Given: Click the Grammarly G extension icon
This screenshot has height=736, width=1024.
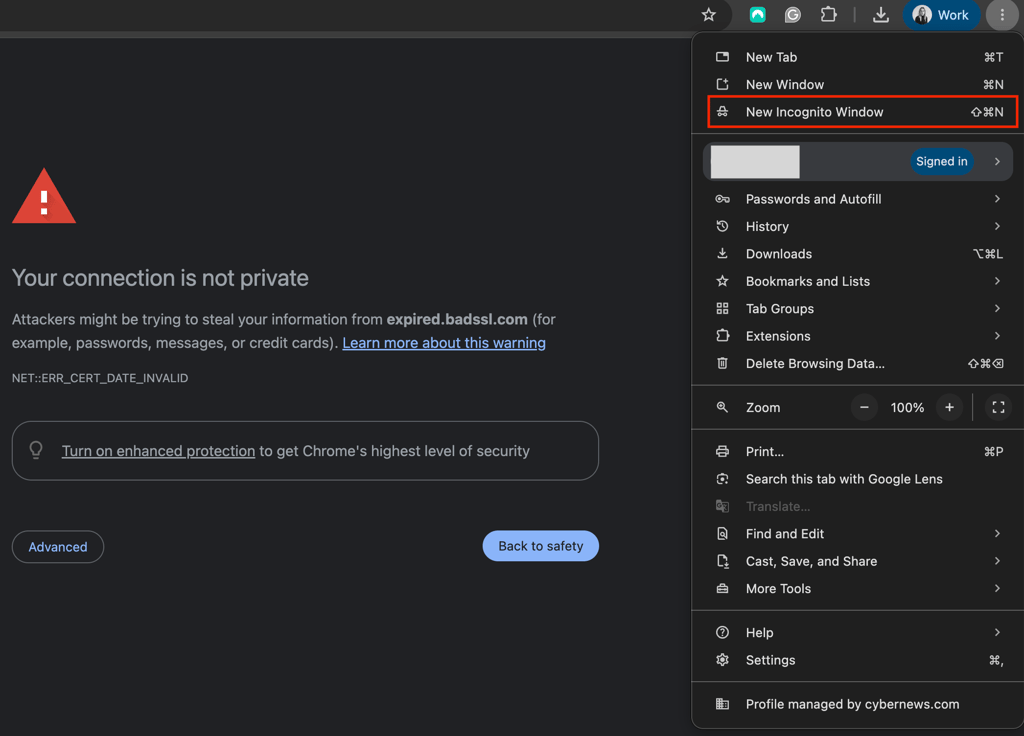Looking at the screenshot, I should [x=793, y=14].
